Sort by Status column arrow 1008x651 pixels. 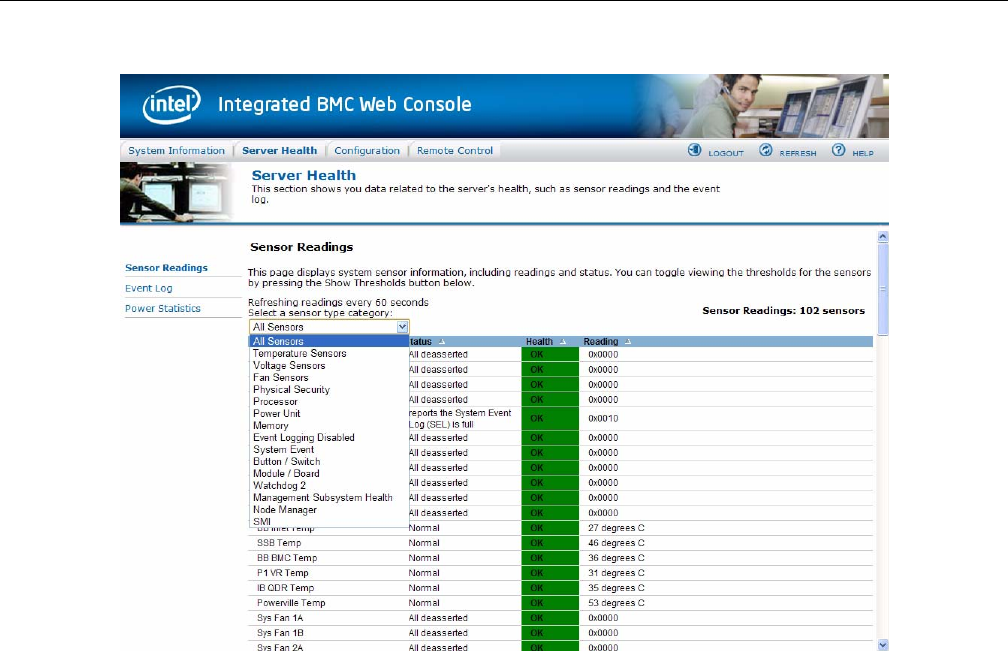442,342
